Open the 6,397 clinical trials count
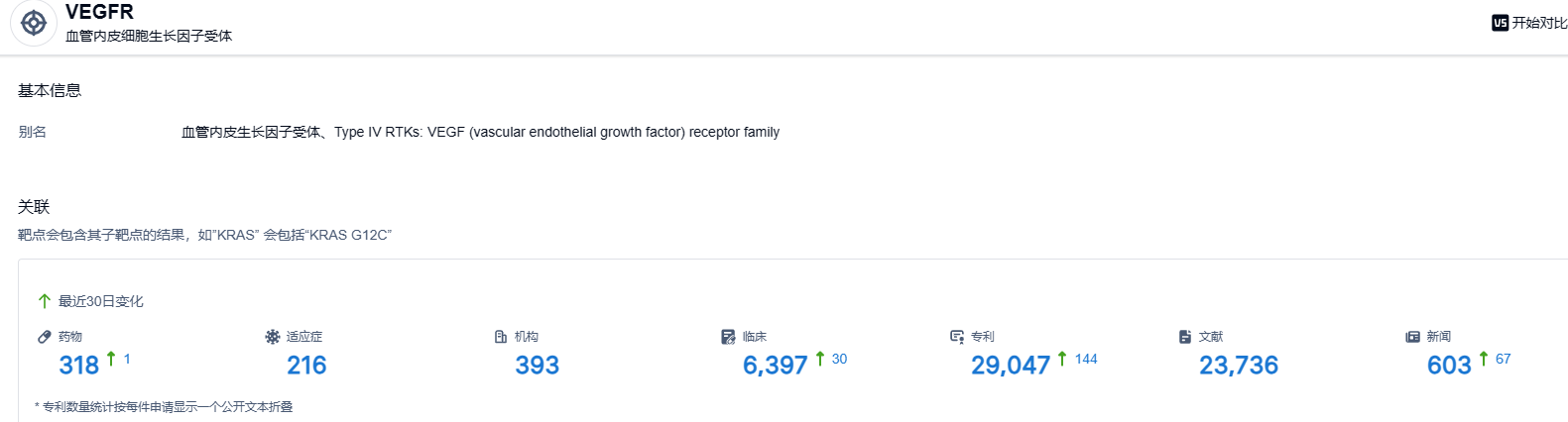Screen dimensions: 1568x422 775,366
